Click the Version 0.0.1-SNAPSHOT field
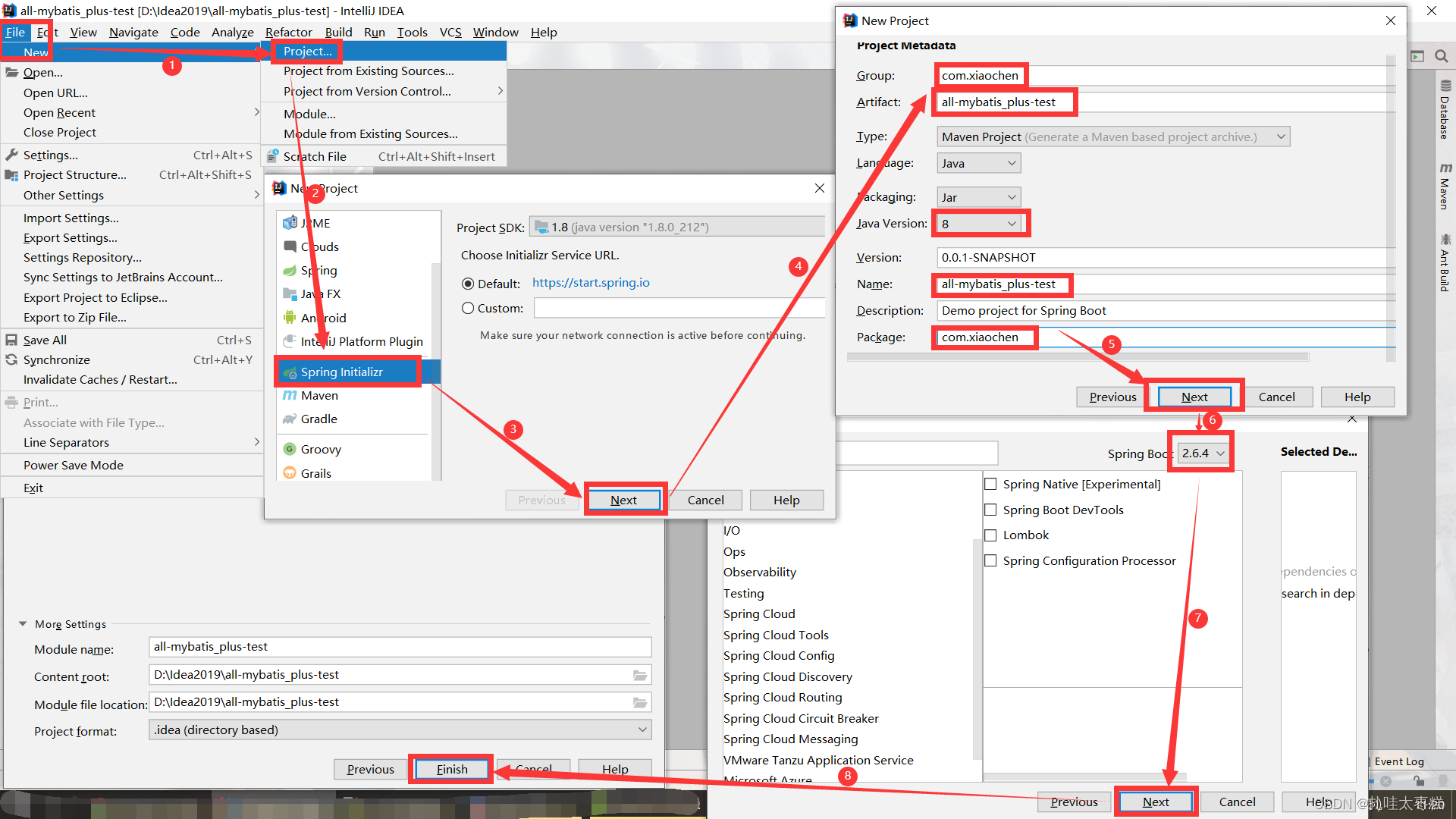 [1166, 258]
